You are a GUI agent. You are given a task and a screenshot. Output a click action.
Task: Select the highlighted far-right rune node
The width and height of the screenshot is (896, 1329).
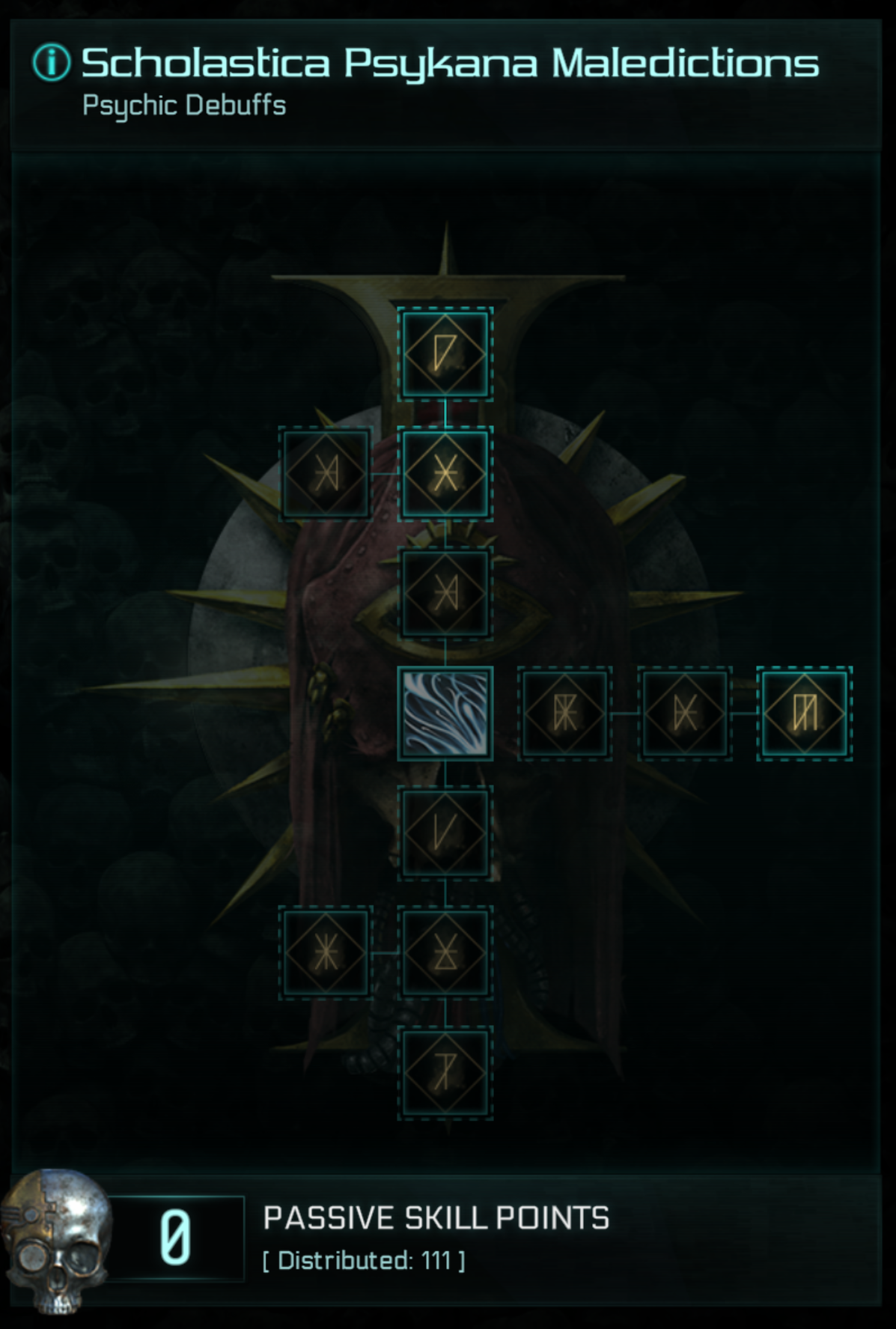coord(805,714)
